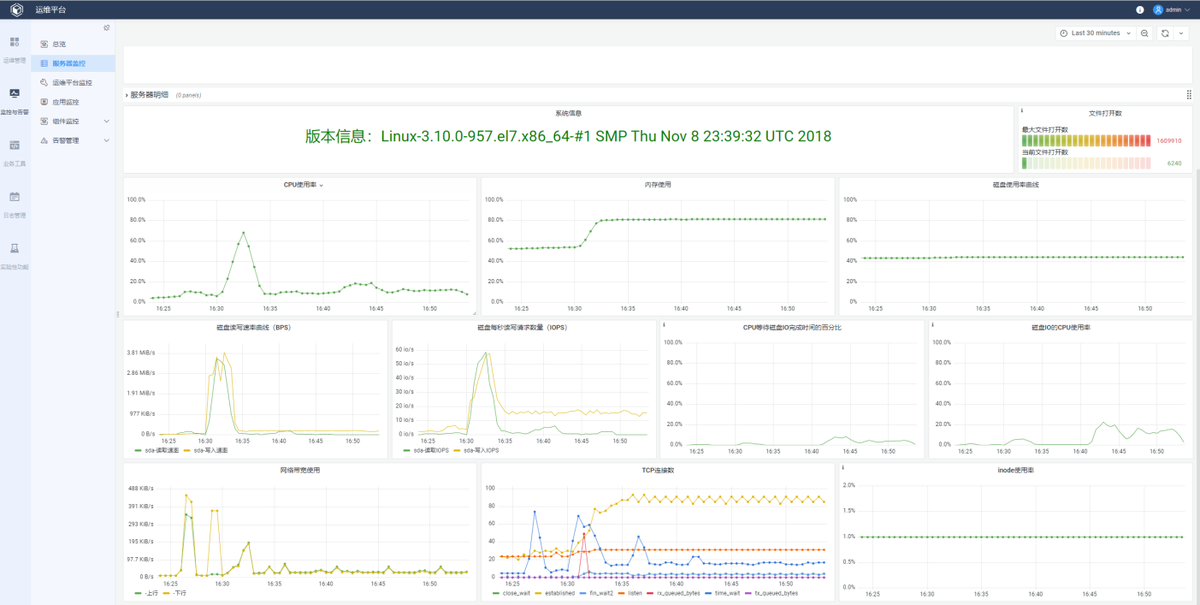Click the info icon on the 文件打开数 panel
1200x605 pixels.
click(x=1021, y=111)
